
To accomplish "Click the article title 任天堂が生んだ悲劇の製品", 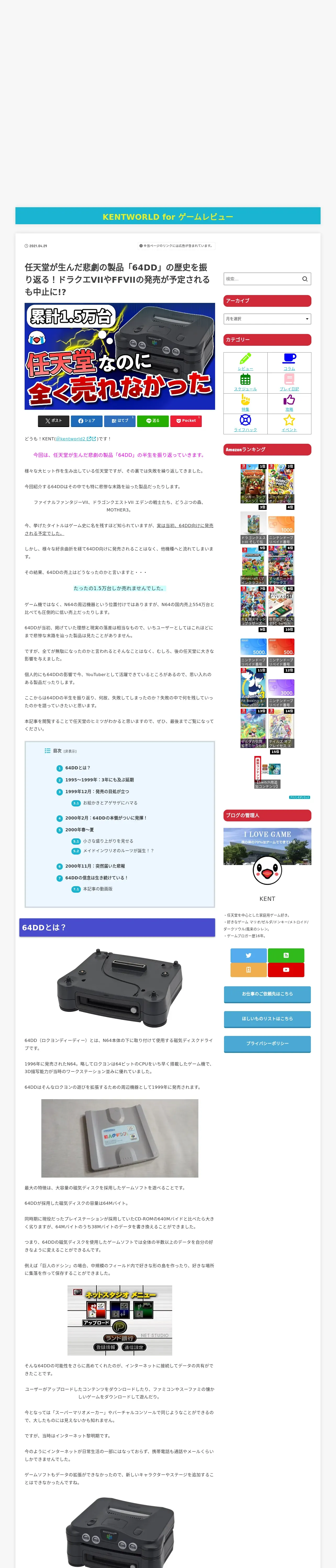I will [117, 279].
